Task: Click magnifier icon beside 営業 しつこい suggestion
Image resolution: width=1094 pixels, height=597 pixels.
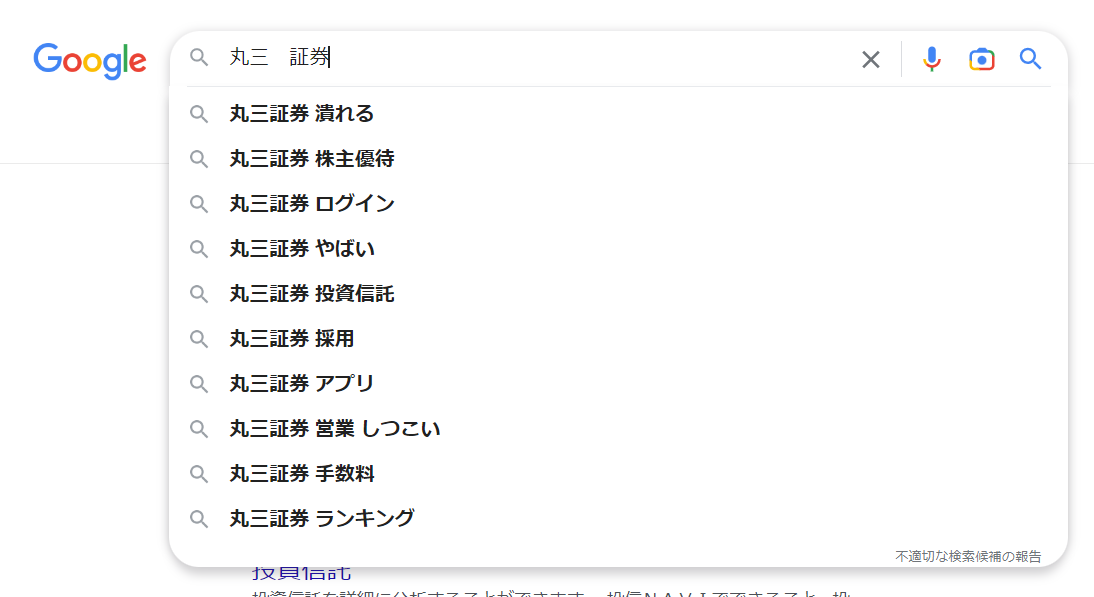Action: pyautogui.click(x=199, y=429)
